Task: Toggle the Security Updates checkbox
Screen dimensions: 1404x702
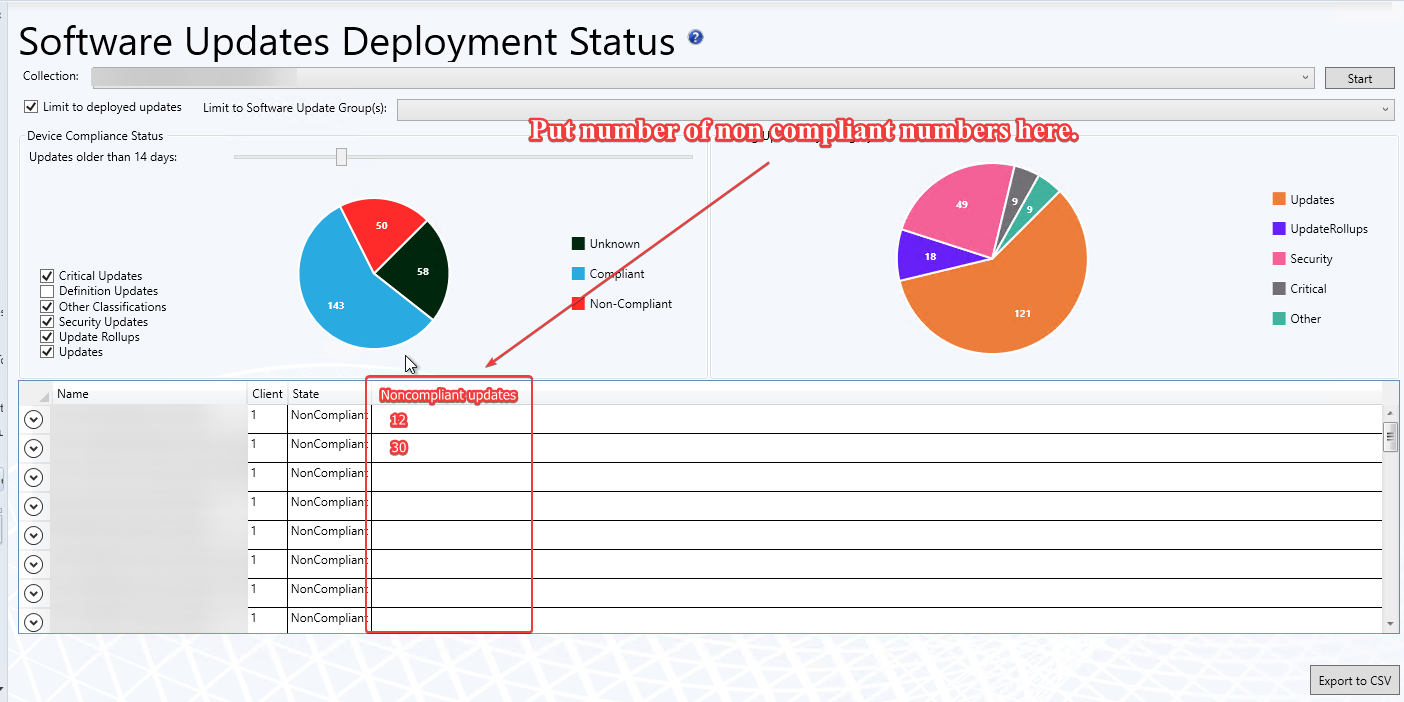Action: [x=47, y=322]
